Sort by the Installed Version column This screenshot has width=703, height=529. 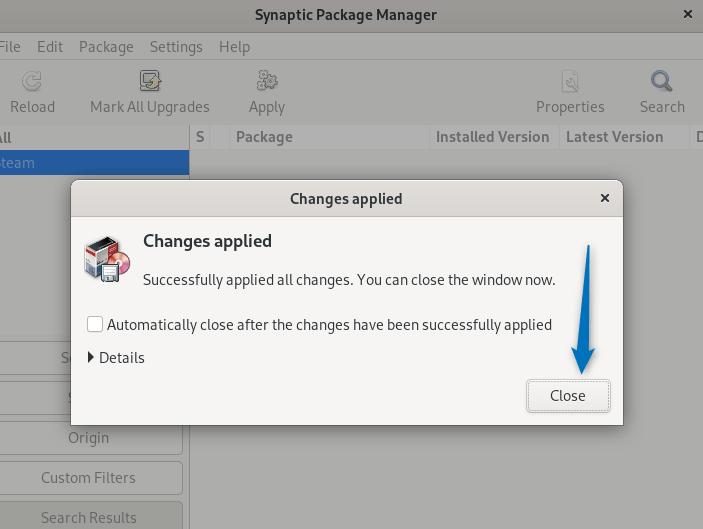pyautogui.click(x=492, y=137)
